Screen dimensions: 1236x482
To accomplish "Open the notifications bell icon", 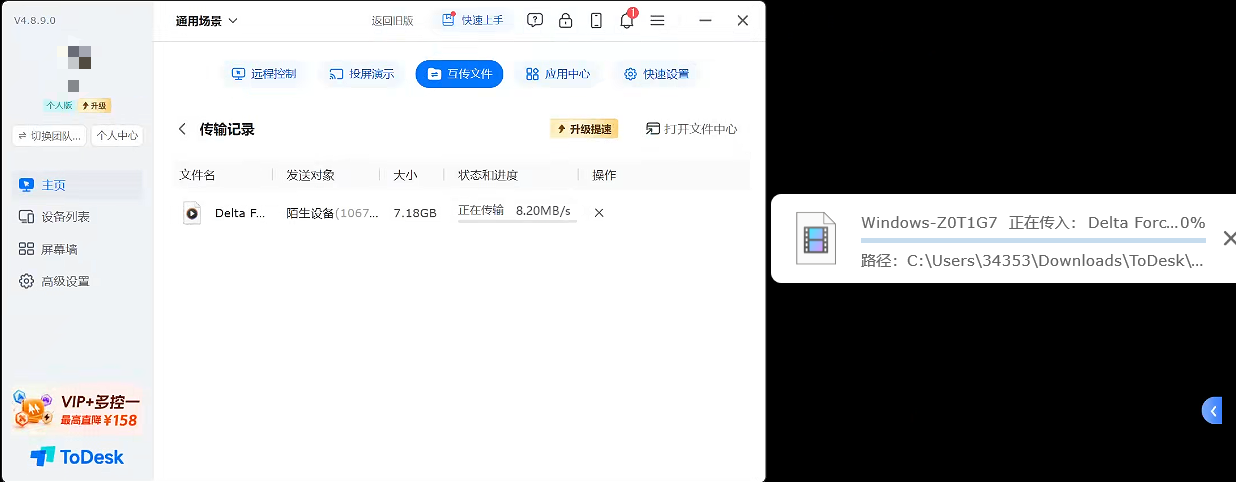I will [x=627, y=19].
